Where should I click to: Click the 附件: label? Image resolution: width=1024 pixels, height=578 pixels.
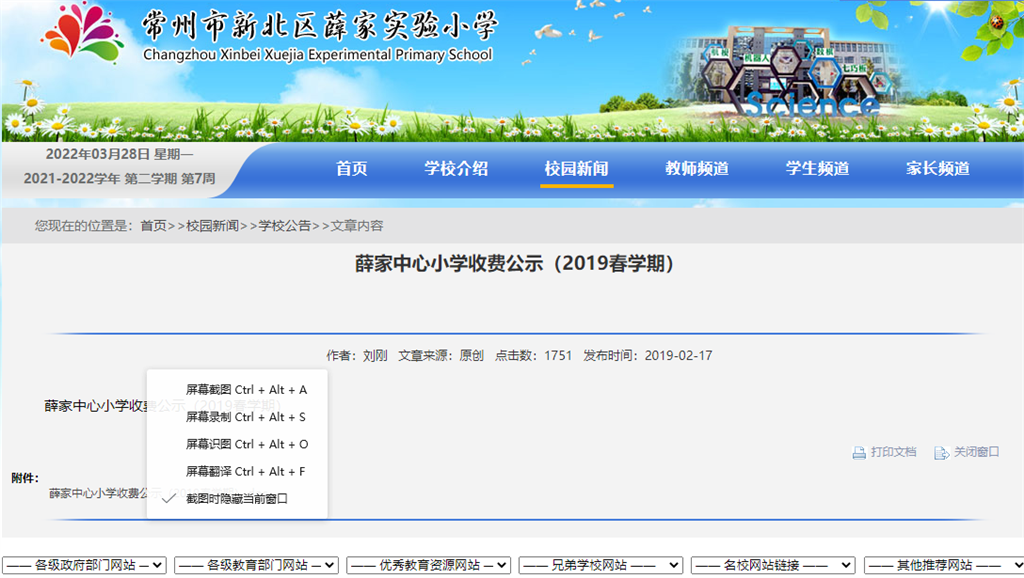pos(25,478)
